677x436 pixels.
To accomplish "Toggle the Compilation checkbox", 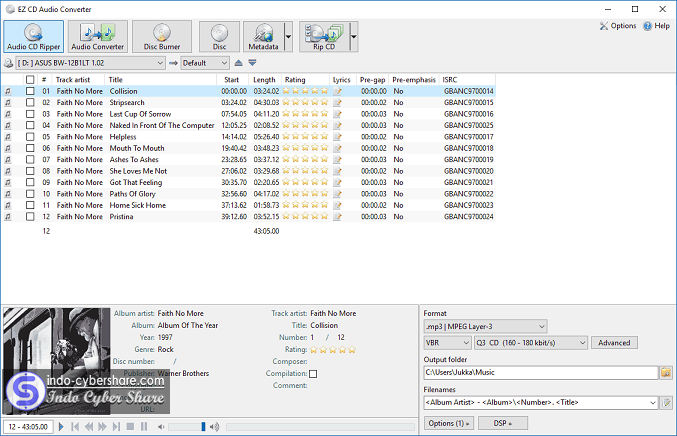I will 313,374.
